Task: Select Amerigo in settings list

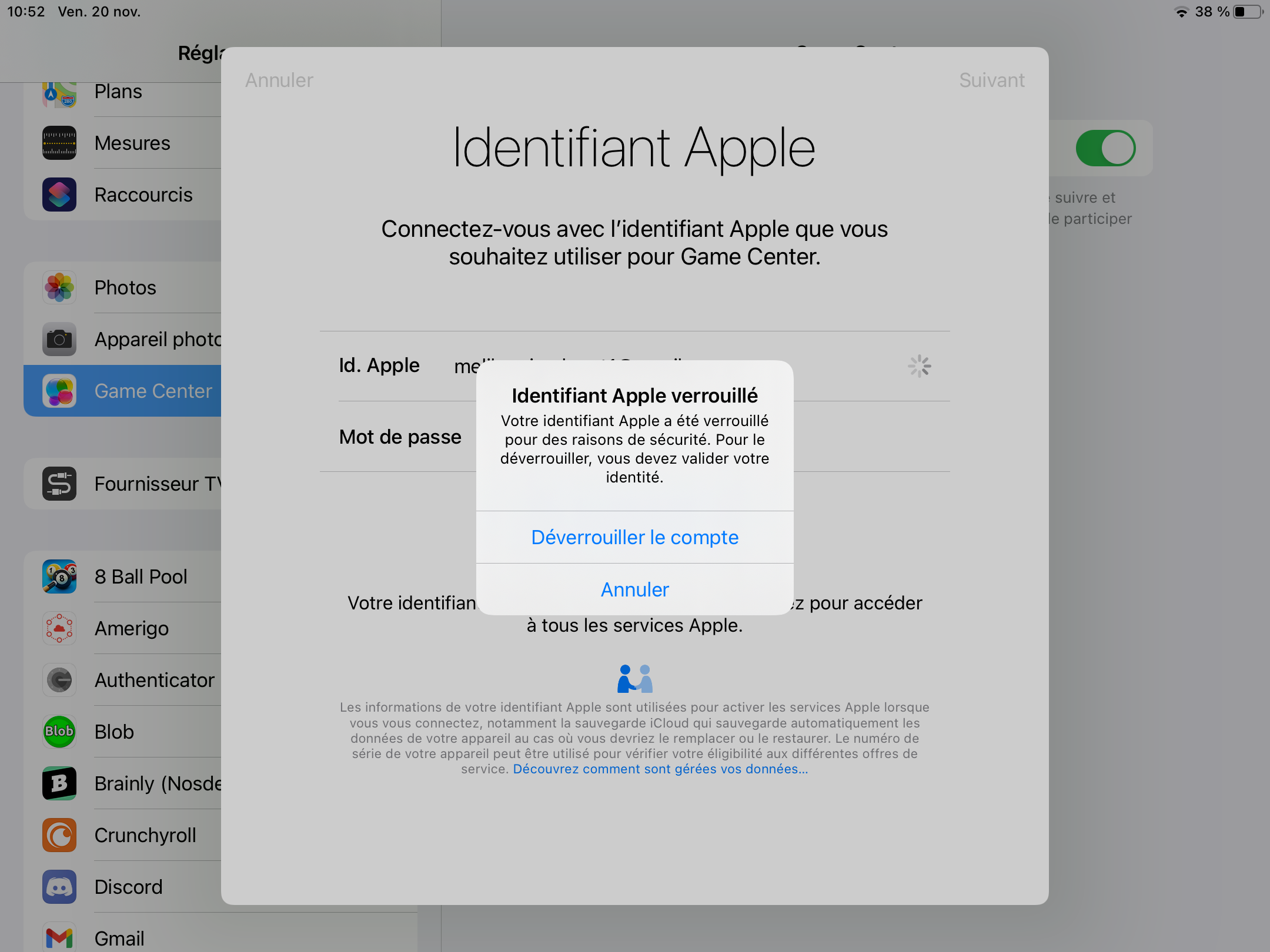Action: tap(132, 628)
